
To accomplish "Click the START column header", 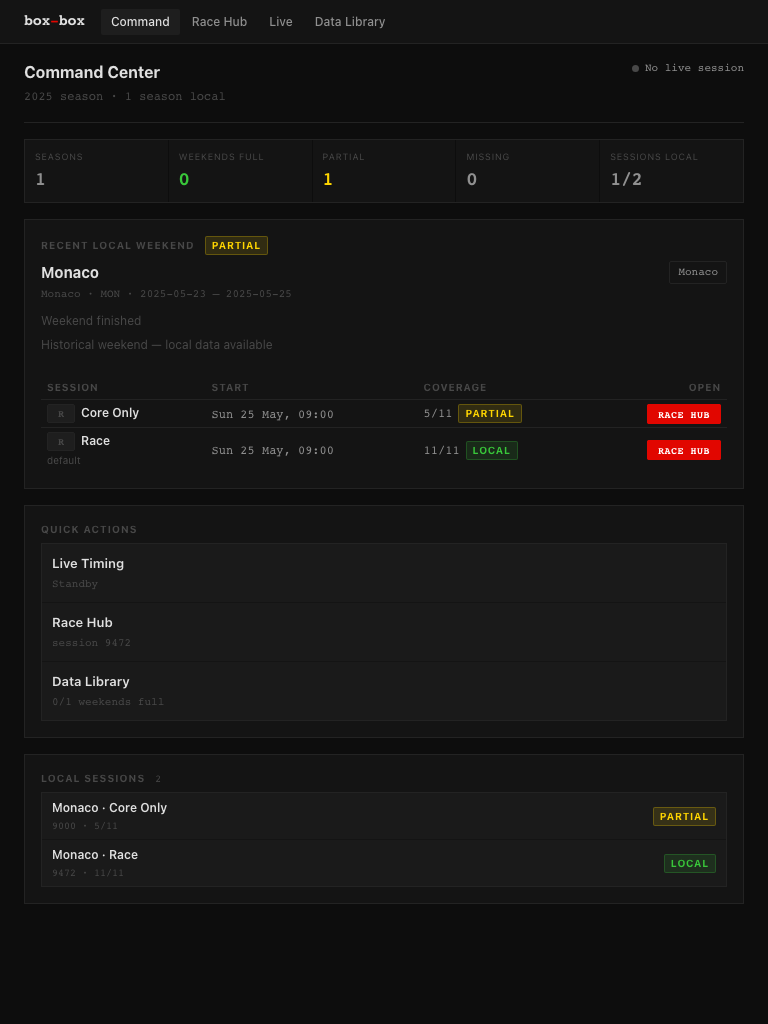I will [x=231, y=387].
